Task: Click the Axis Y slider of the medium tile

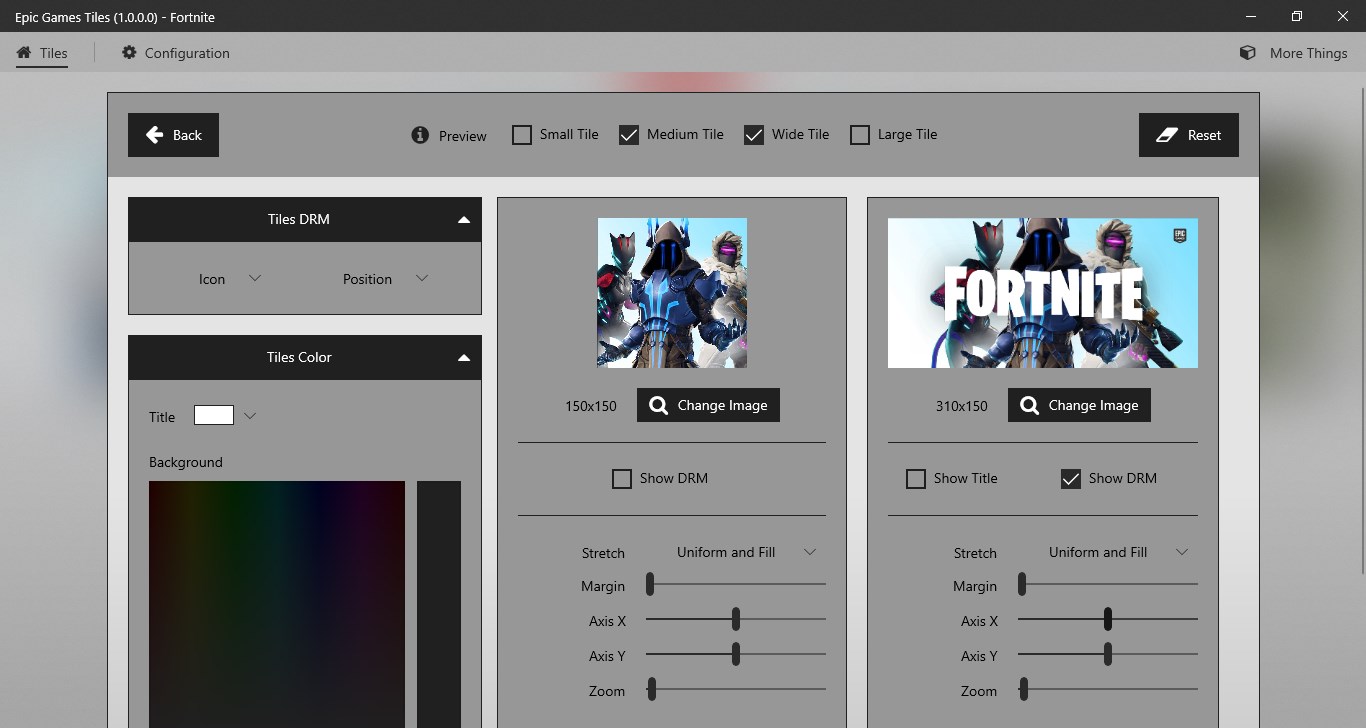Action: [736, 655]
